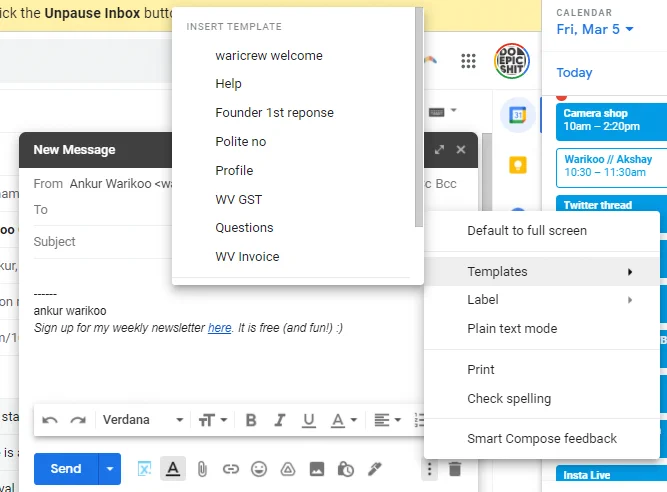Choose Check spelling
This screenshot has height=492, width=667.
tap(542, 398)
